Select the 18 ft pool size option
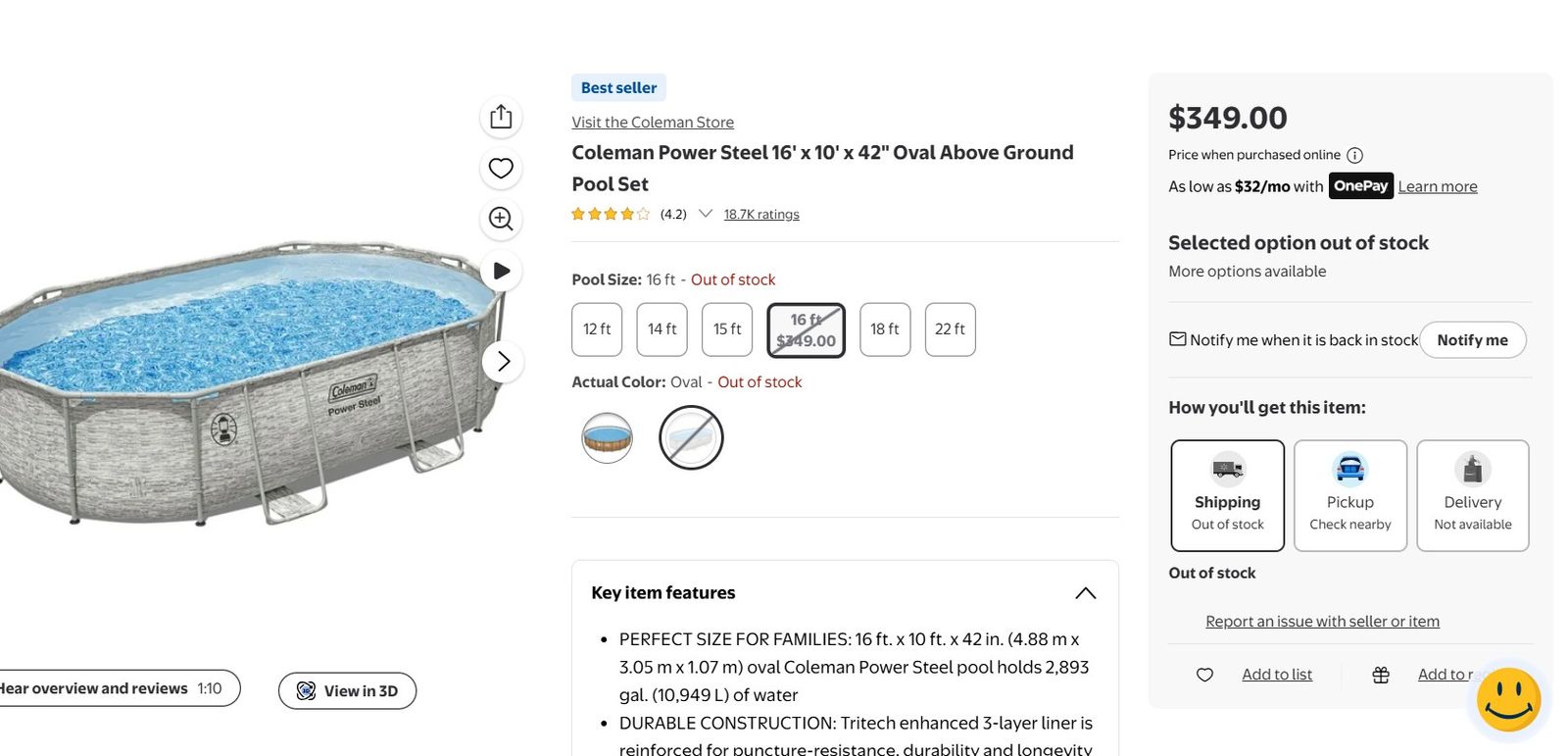Image resolution: width=1568 pixels, height=756 pixels. pos(885,329)
